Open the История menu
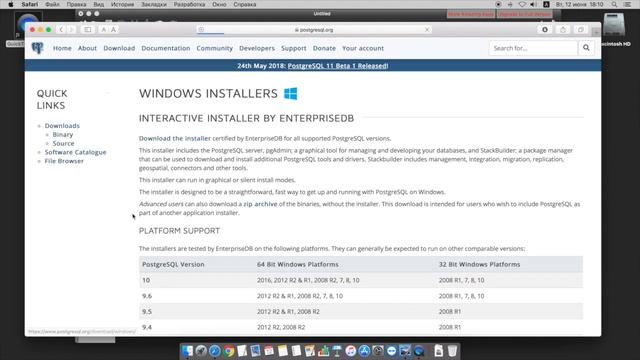Viewport: 640px width, 360px height. [x=122, y=4]
